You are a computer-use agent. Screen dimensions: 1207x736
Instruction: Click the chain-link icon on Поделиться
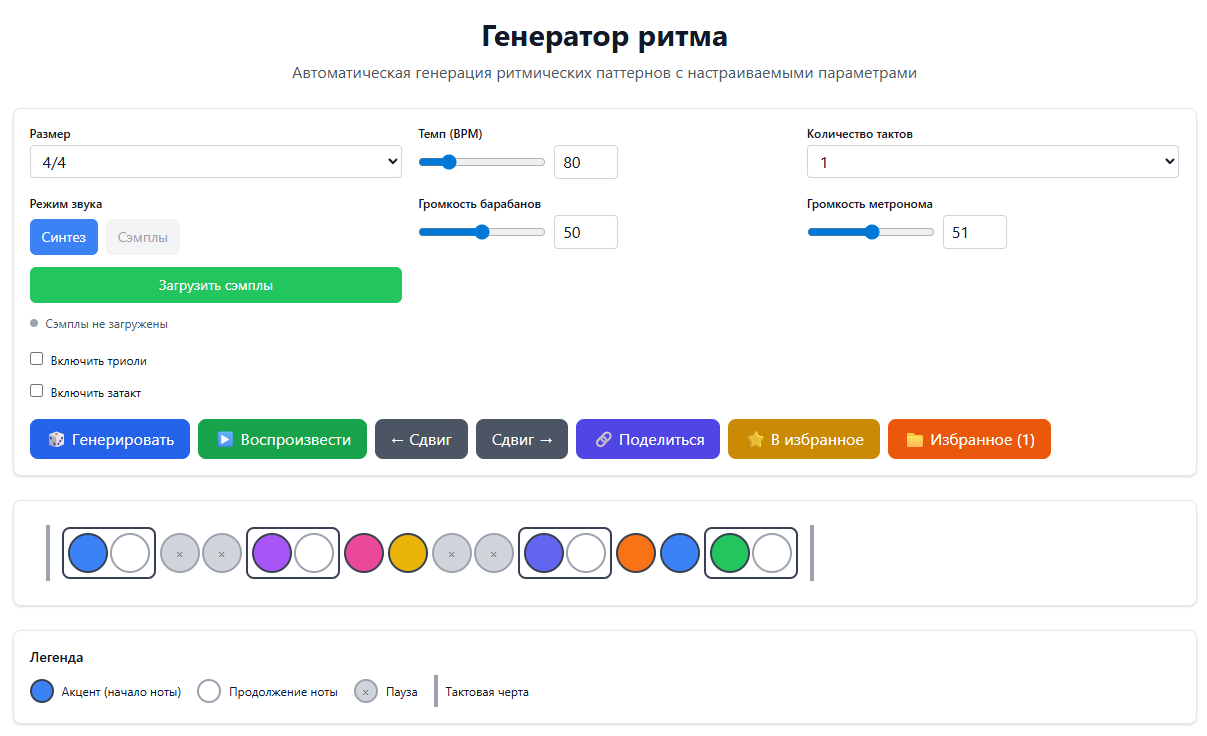click(x=606, y=438)
